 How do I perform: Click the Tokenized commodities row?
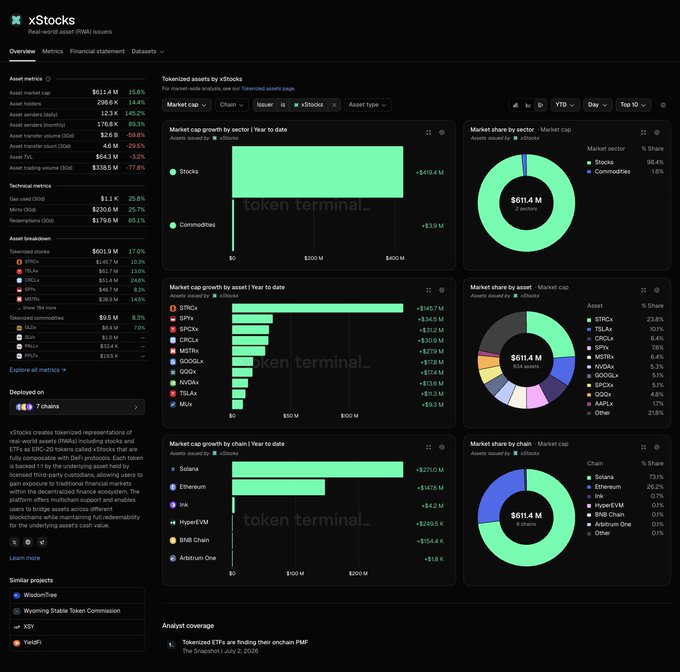tap(77, 318)
